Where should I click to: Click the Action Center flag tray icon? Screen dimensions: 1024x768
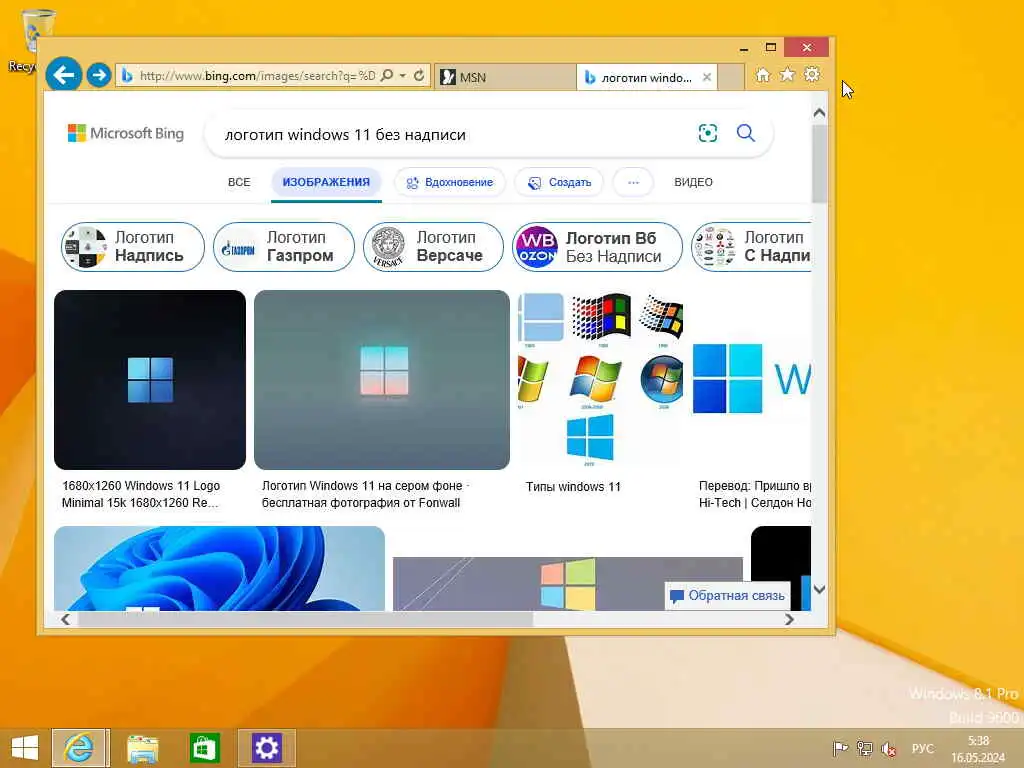[x=840, y=748]
